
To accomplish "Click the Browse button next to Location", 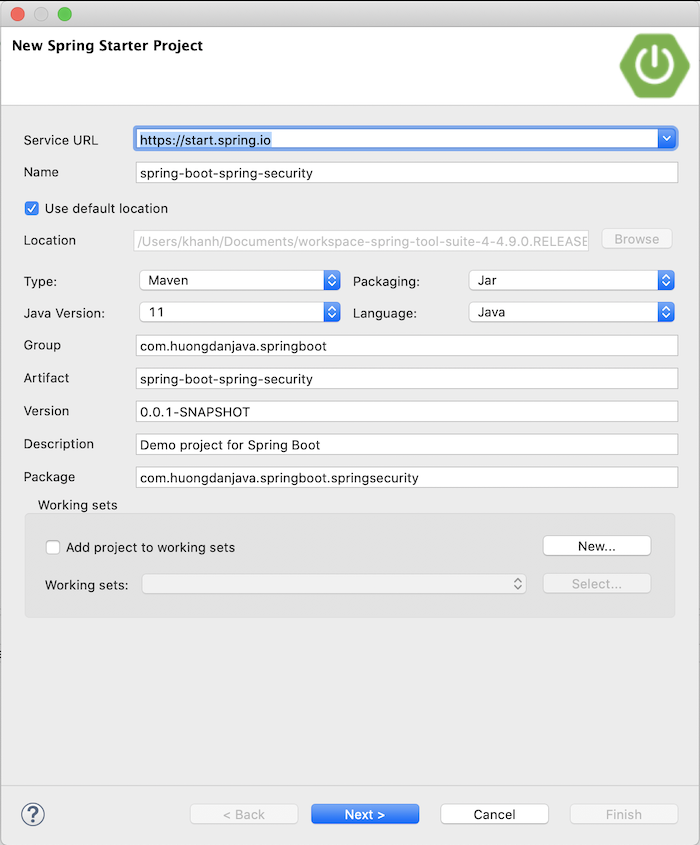I will tap(636, 239).
